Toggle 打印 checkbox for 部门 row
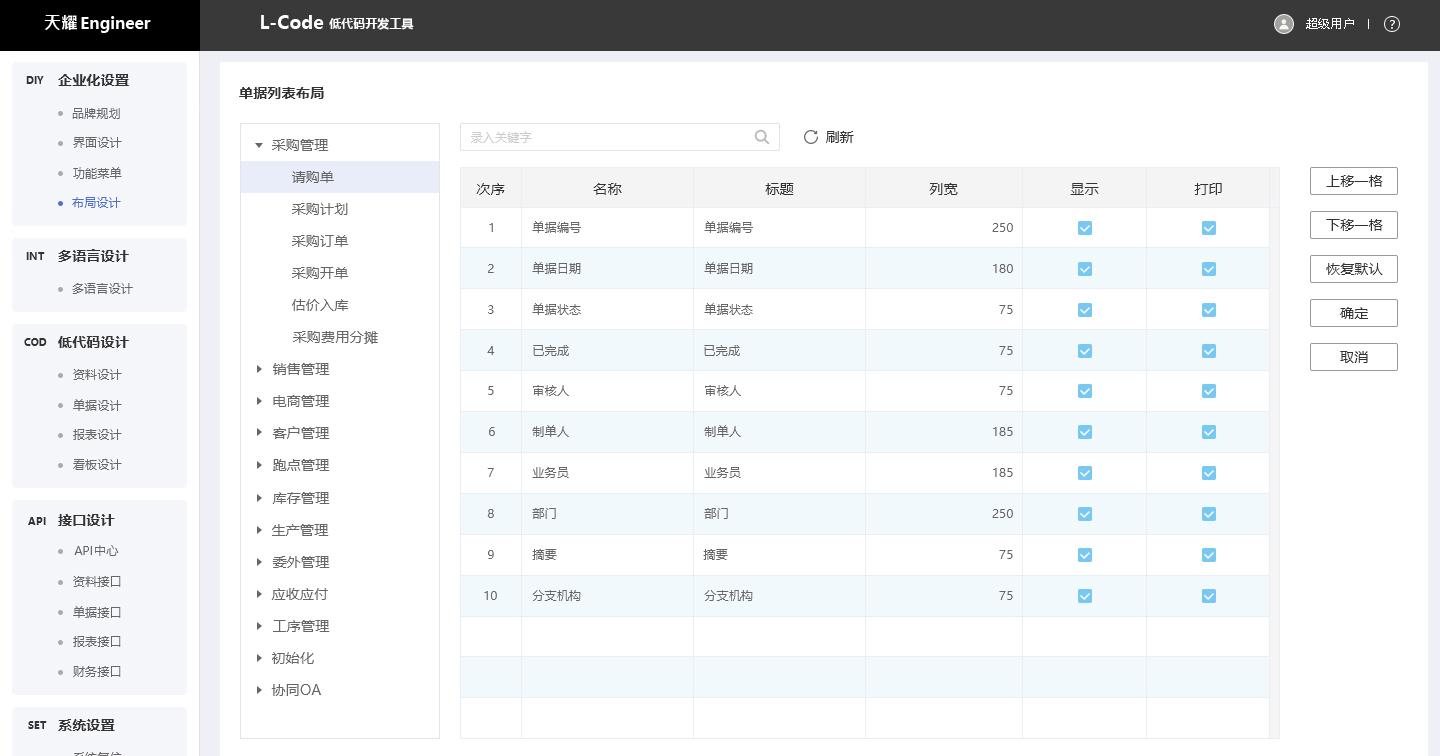The width and height of the screenshot is (1440, 756). click(1209, 514)
